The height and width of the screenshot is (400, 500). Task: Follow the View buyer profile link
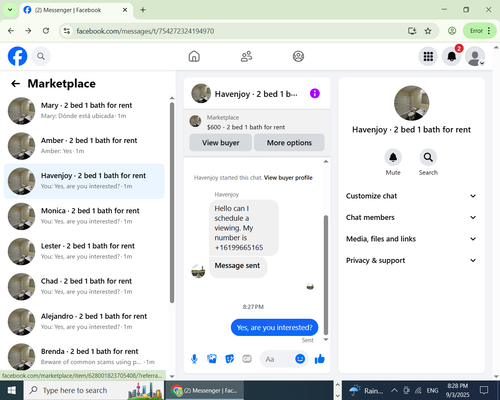[x=288, y=178]
